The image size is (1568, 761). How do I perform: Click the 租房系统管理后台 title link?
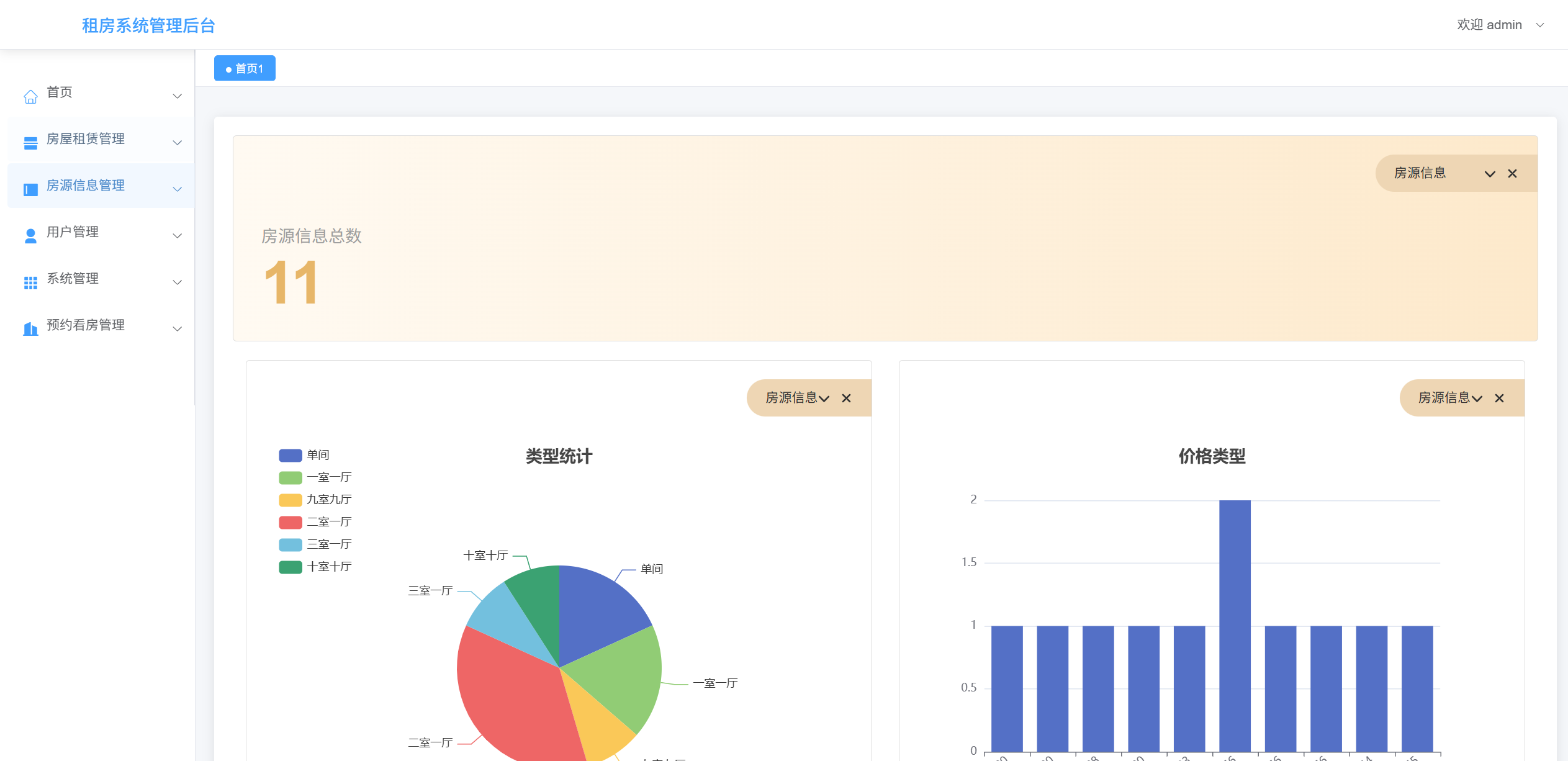[x=149, y=25]
